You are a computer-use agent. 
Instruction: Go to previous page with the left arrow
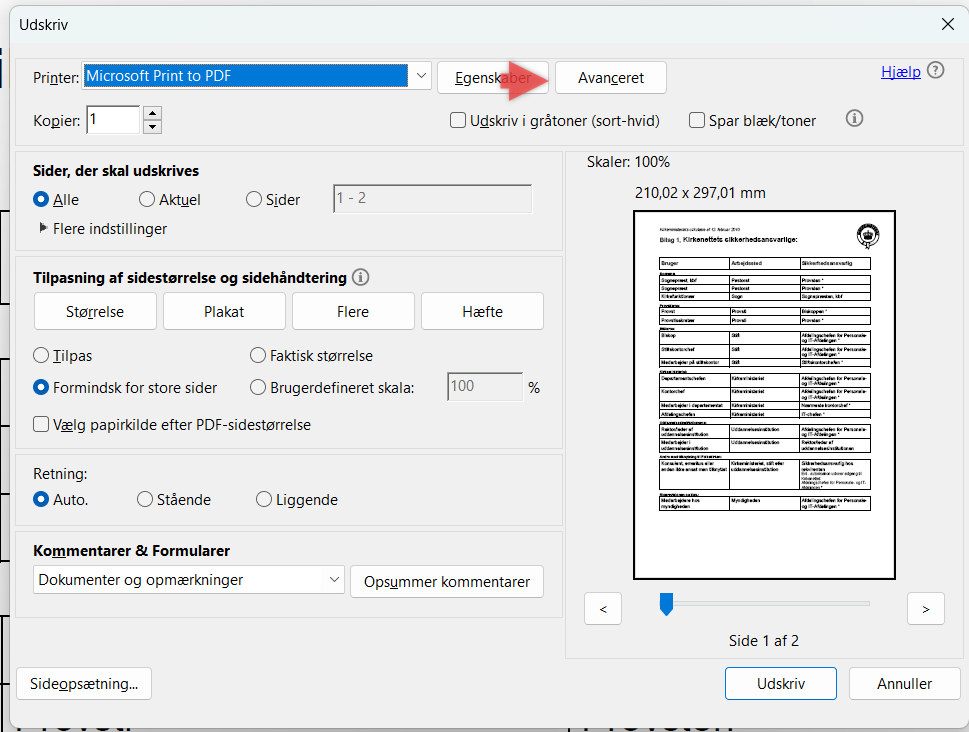(x=602, y=608)
